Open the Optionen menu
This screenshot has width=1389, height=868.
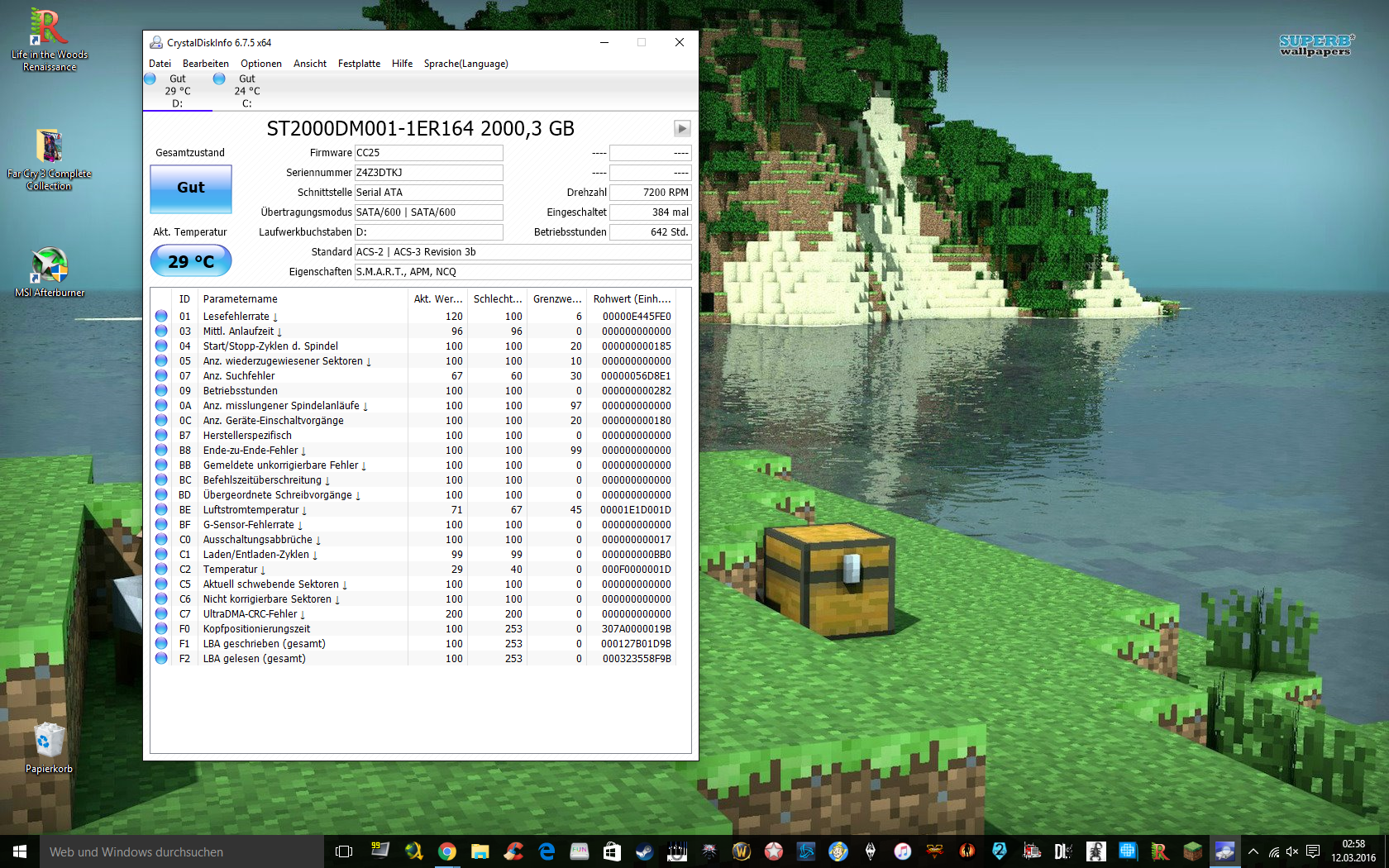click(260, 64)
